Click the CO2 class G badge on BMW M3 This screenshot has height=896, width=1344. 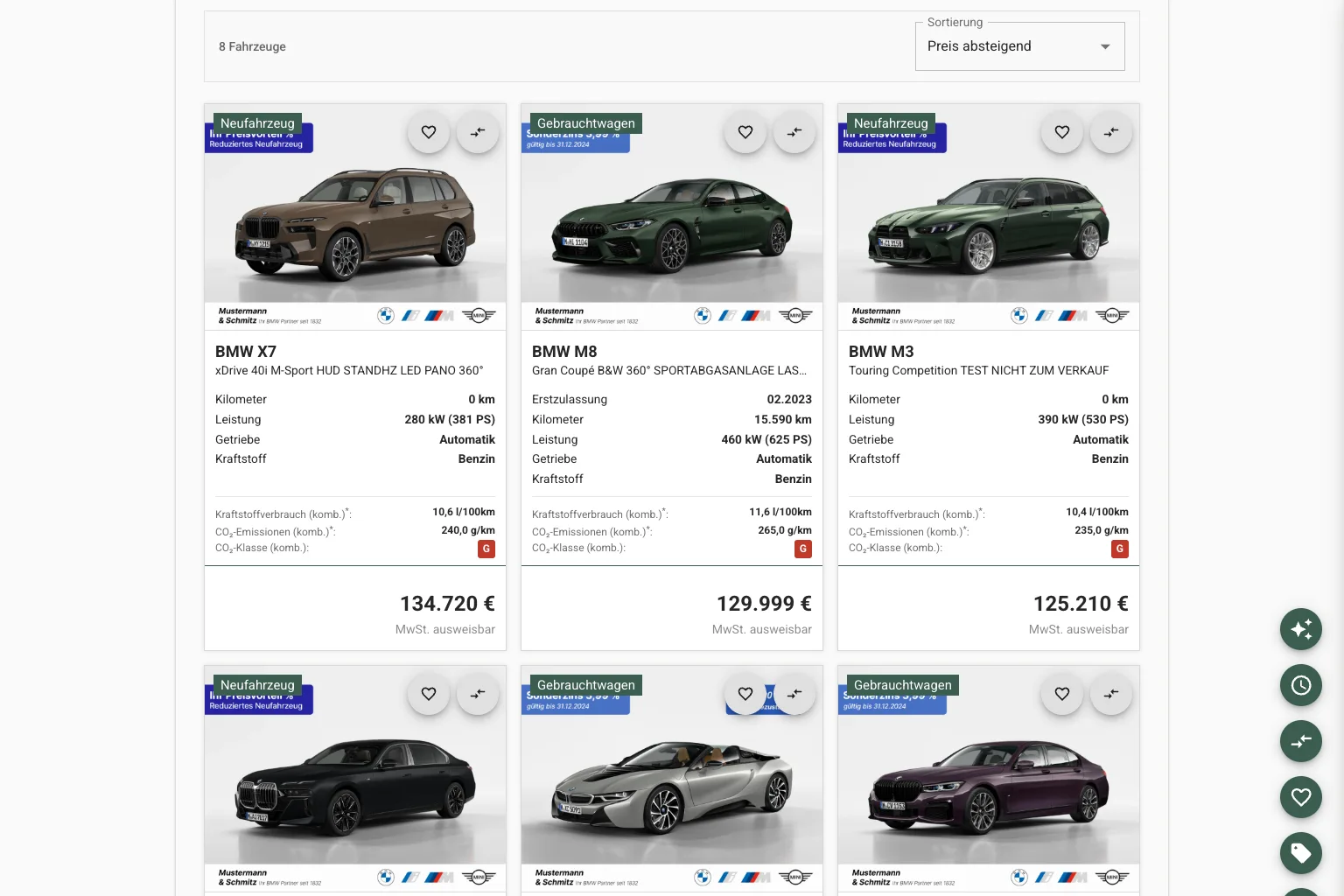pyautogui.click(x=1120, y=549)
